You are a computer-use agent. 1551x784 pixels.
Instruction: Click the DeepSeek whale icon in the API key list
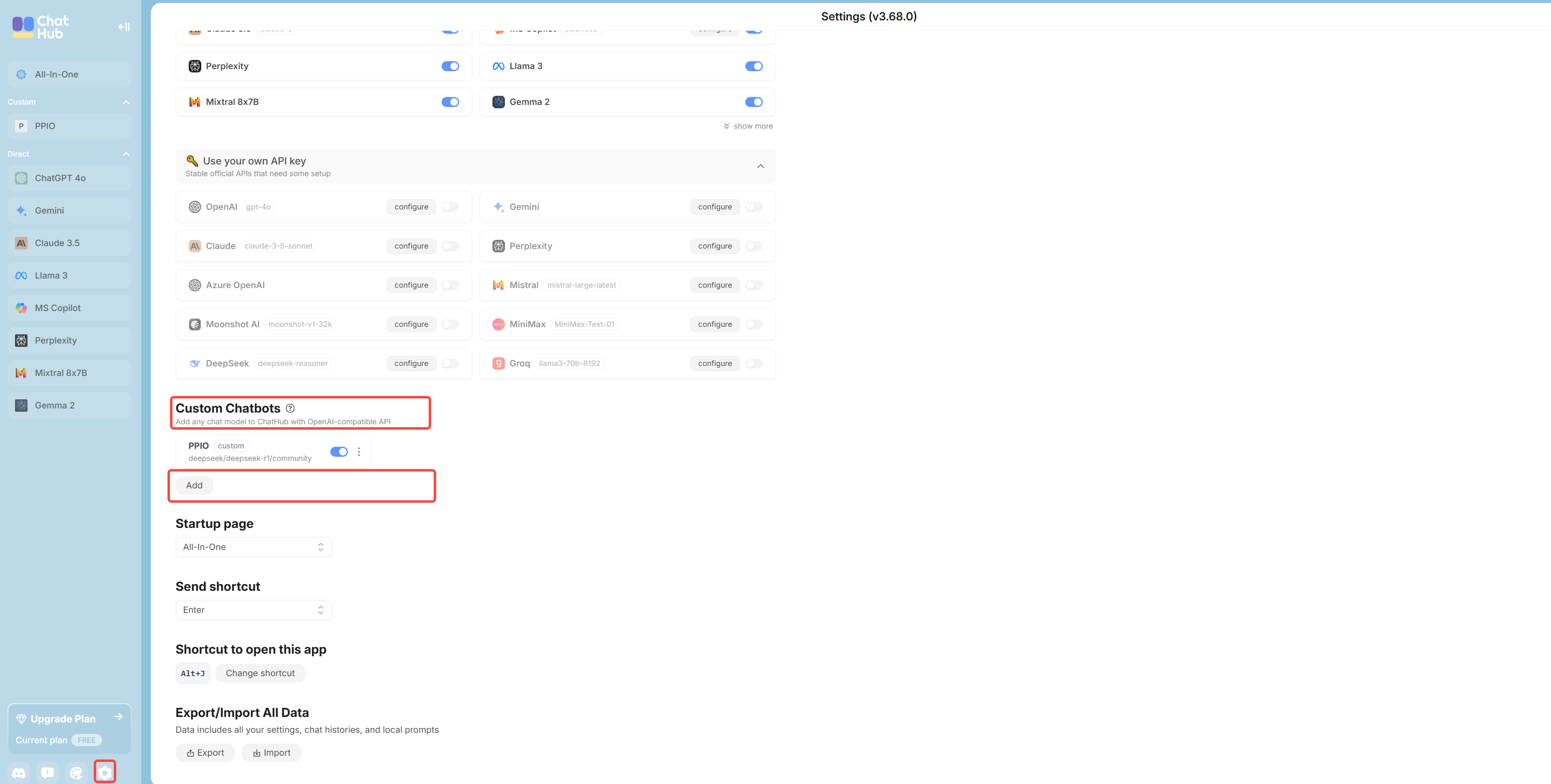(195, 363)
